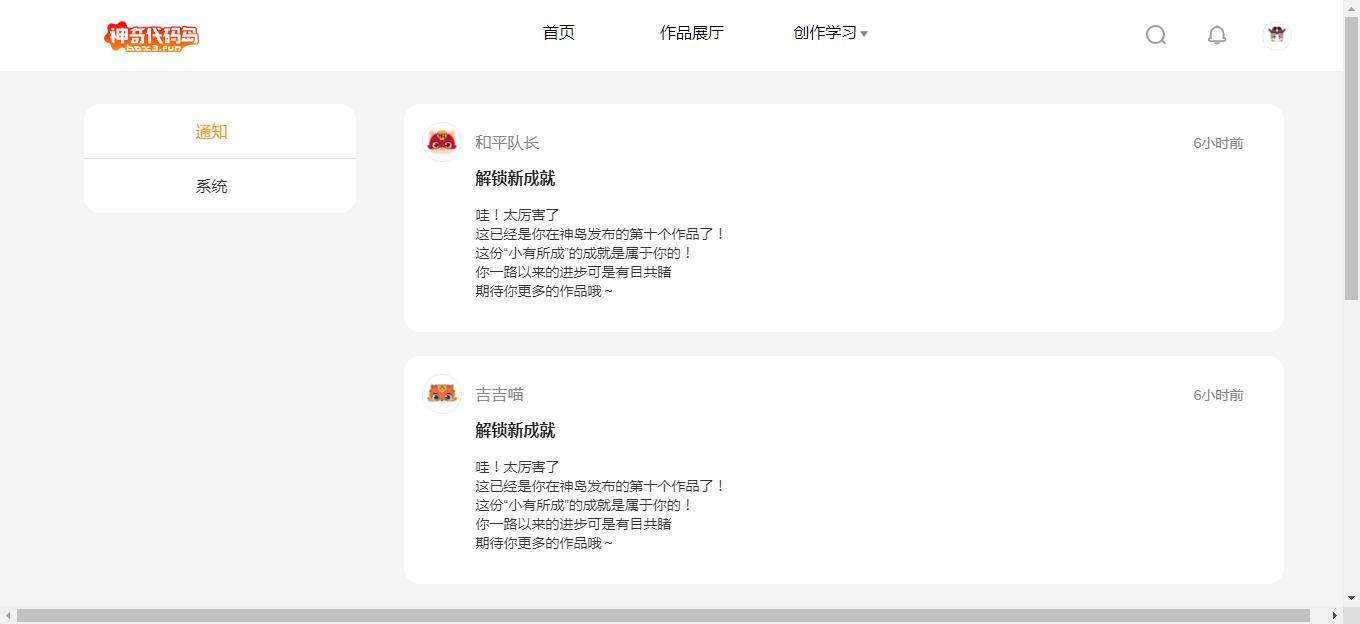The image size is (1360, 624).
Task: Click the horizontal scrollbar right arrow
Action: [1334, 615]
